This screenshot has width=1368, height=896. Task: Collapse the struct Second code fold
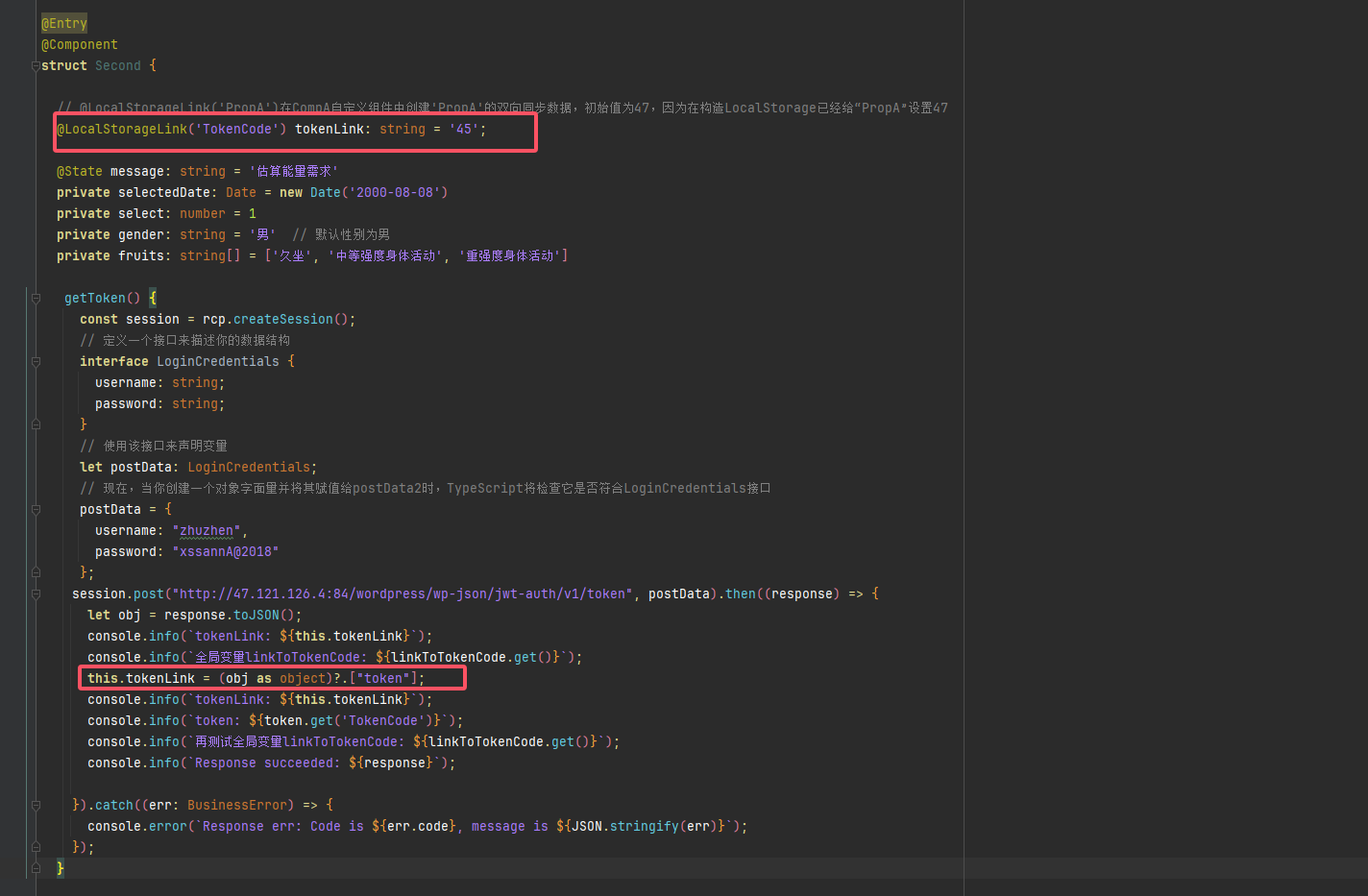[36, 65]
